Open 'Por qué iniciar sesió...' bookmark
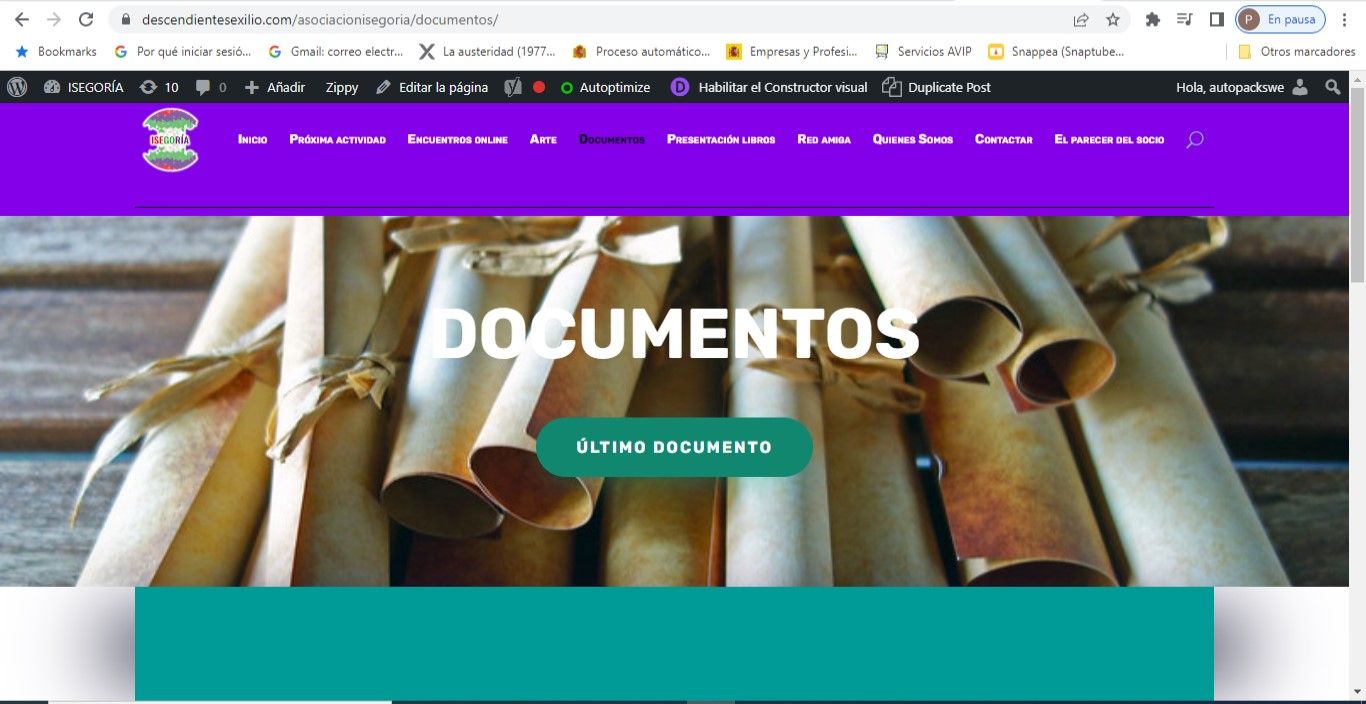 pyautogui.click(x=183, y=51)
